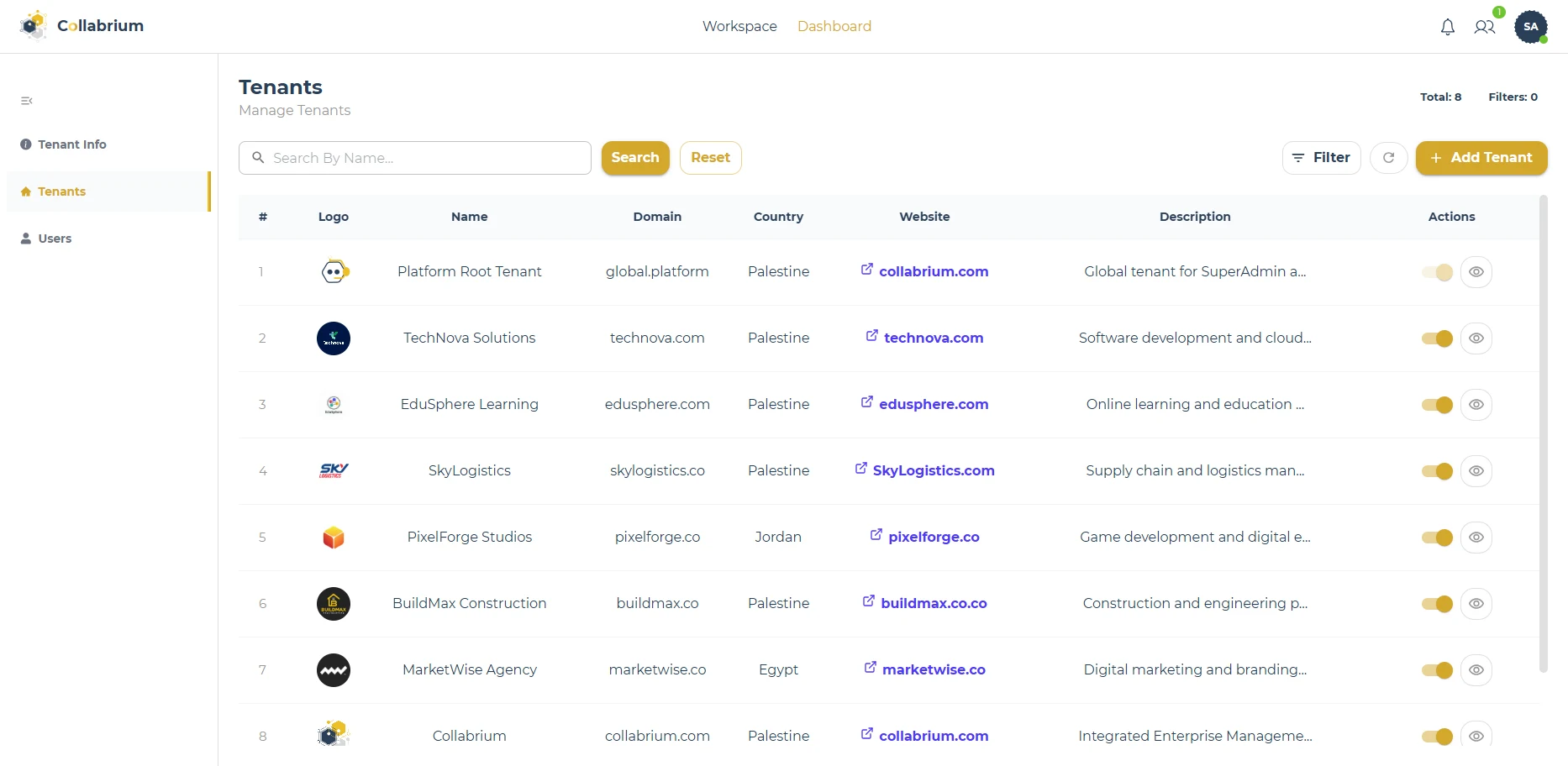Open buildmax.co.co website link
The width and height of the screenshot is (1568, 766).
coord(924,603)
